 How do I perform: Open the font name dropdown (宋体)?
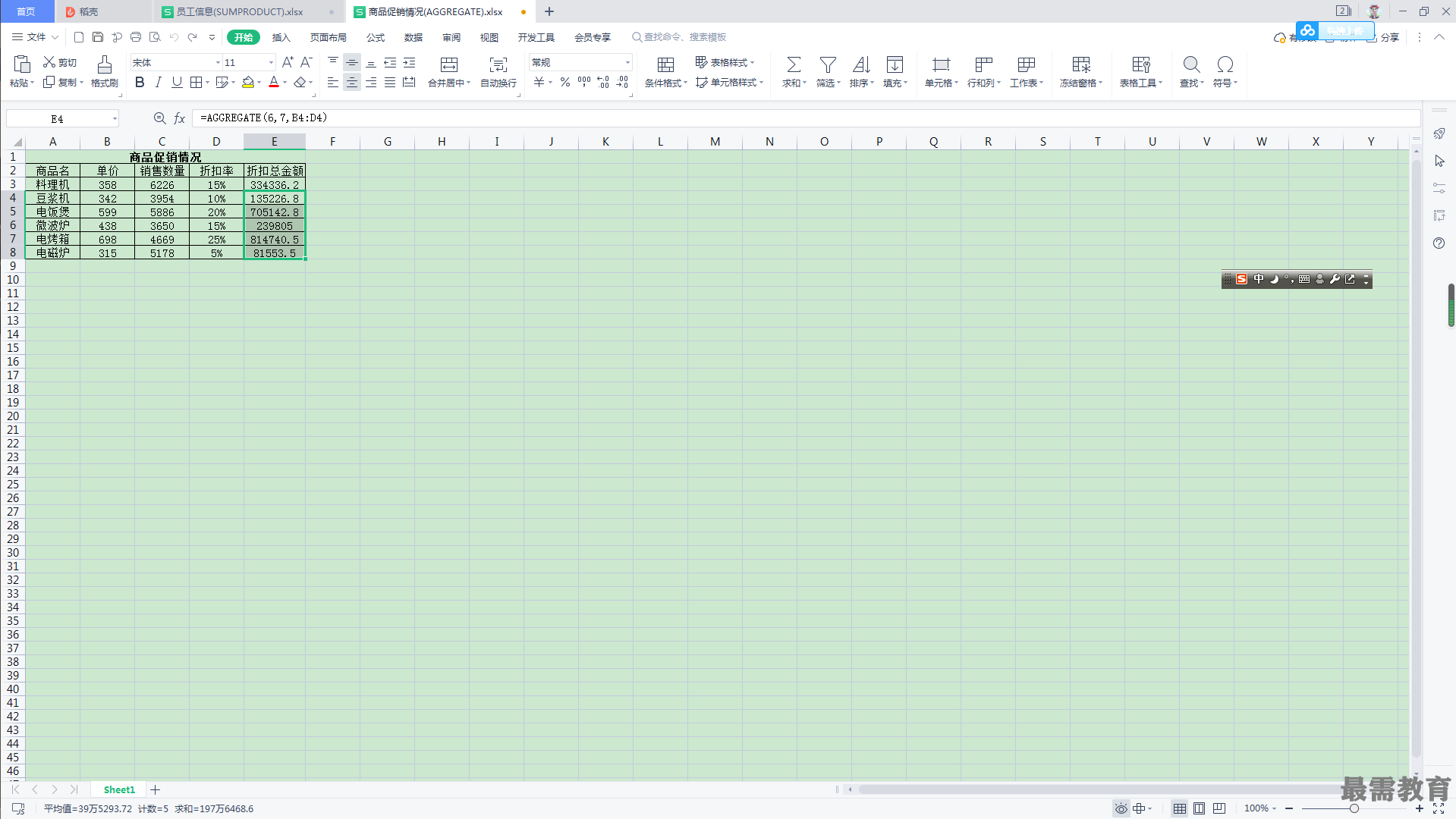point(219,63)
